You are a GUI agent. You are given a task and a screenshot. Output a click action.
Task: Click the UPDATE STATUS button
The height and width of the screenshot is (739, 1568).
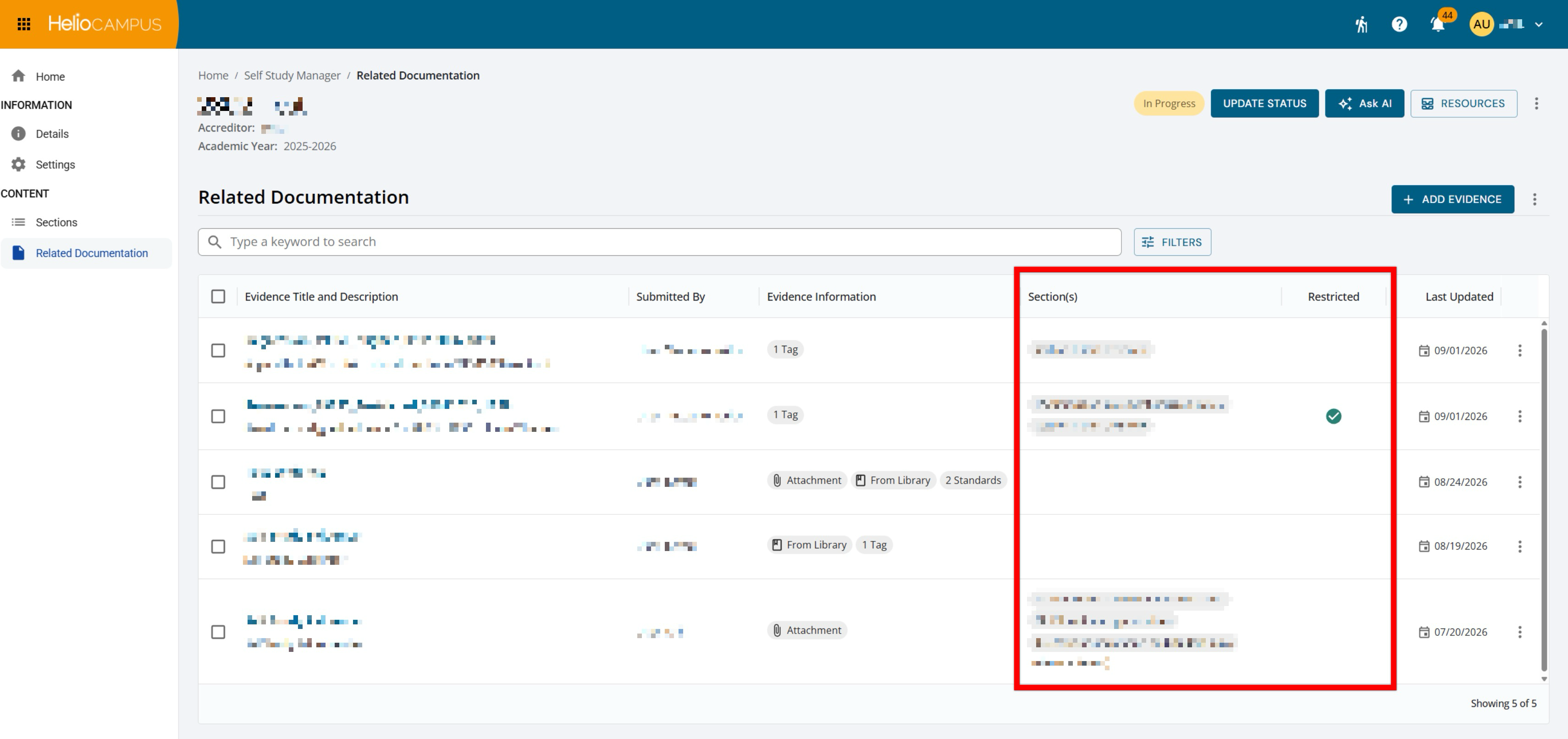tap(1264, 104)
